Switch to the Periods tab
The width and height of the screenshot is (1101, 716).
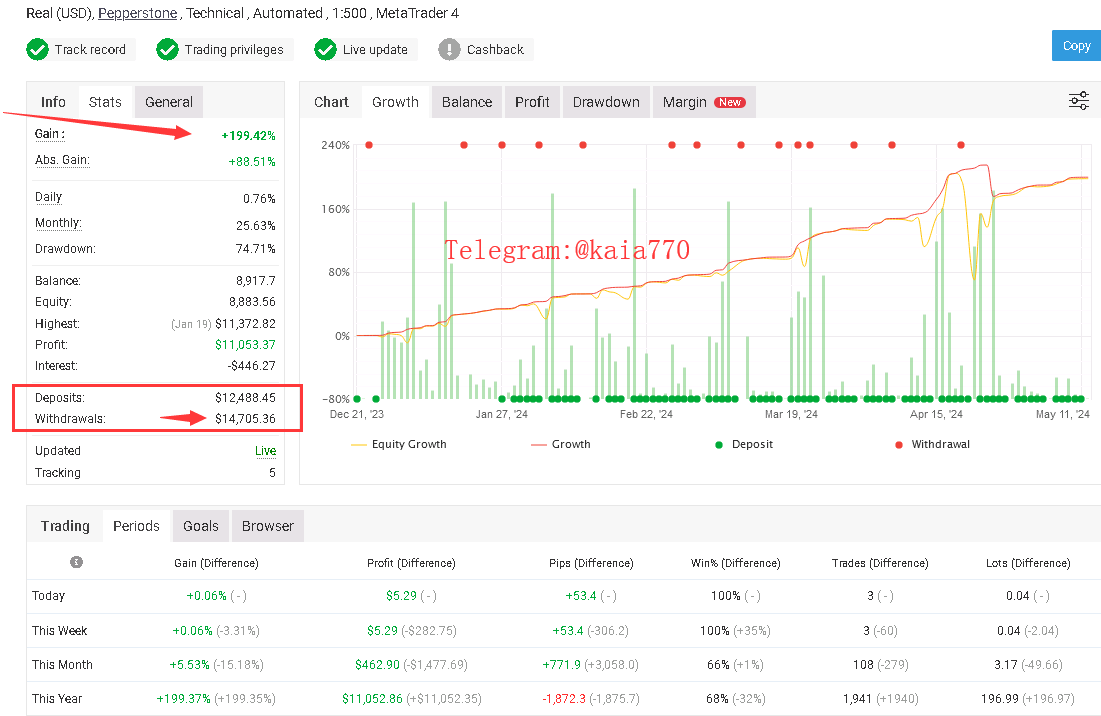(x=136, y=526)
